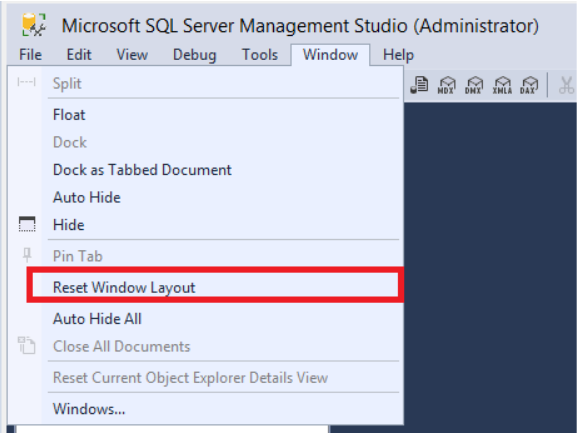This screenshot has height=433, width=580.
Task: Open the Windows... dialog entry
Action: 89,409
